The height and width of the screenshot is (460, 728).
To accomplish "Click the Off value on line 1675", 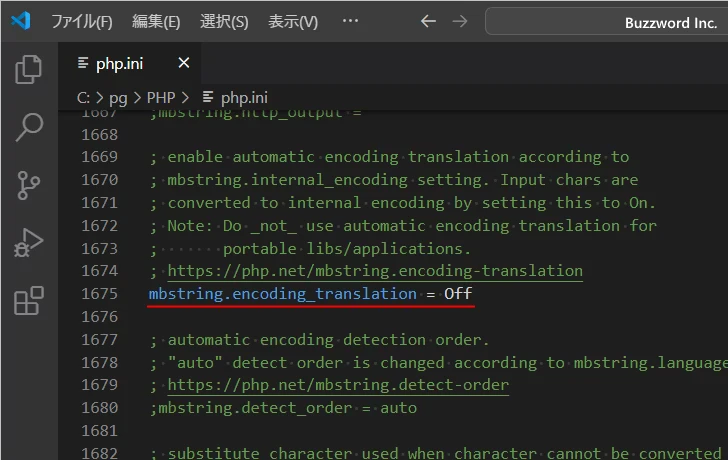I will (x=458, y=293).
